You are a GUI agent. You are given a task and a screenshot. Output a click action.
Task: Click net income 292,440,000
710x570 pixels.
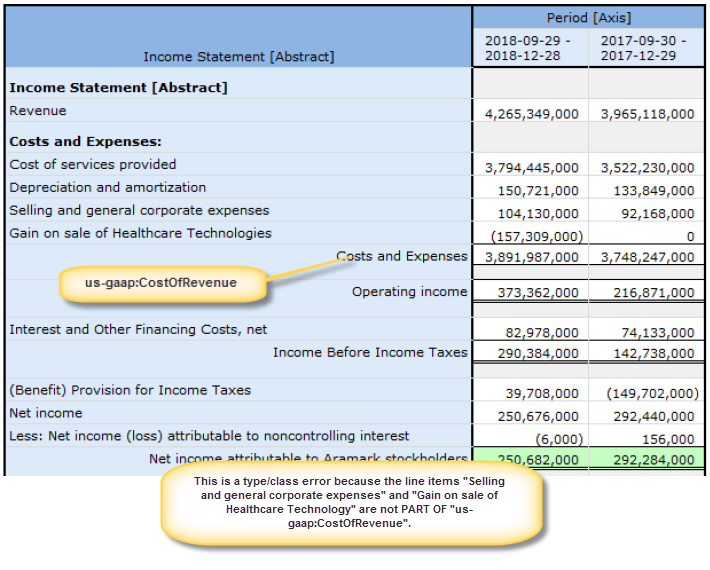click(654, 416)
